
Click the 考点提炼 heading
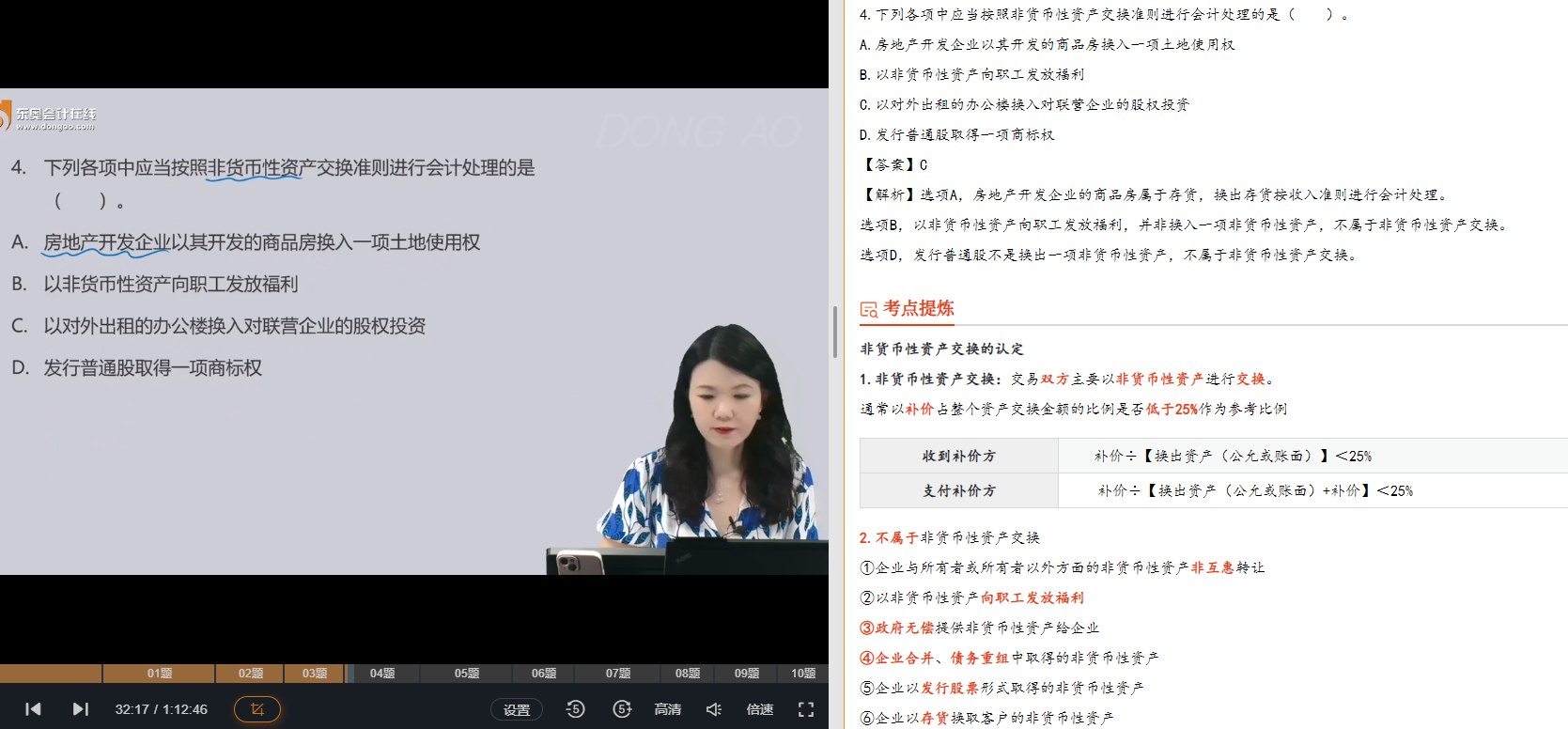click(x=919, y=308)
